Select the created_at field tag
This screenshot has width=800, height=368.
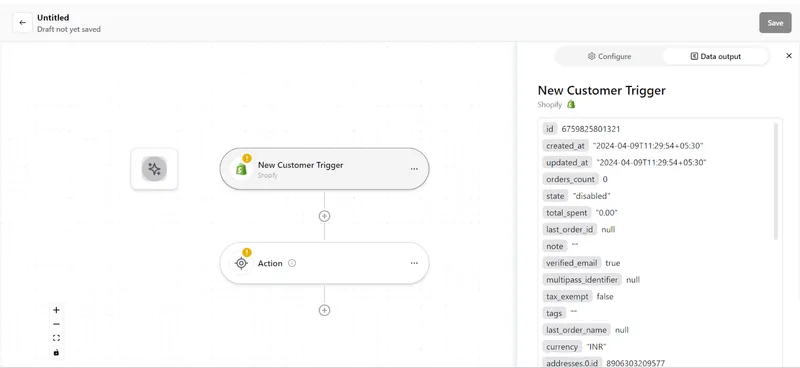point(565,146)
